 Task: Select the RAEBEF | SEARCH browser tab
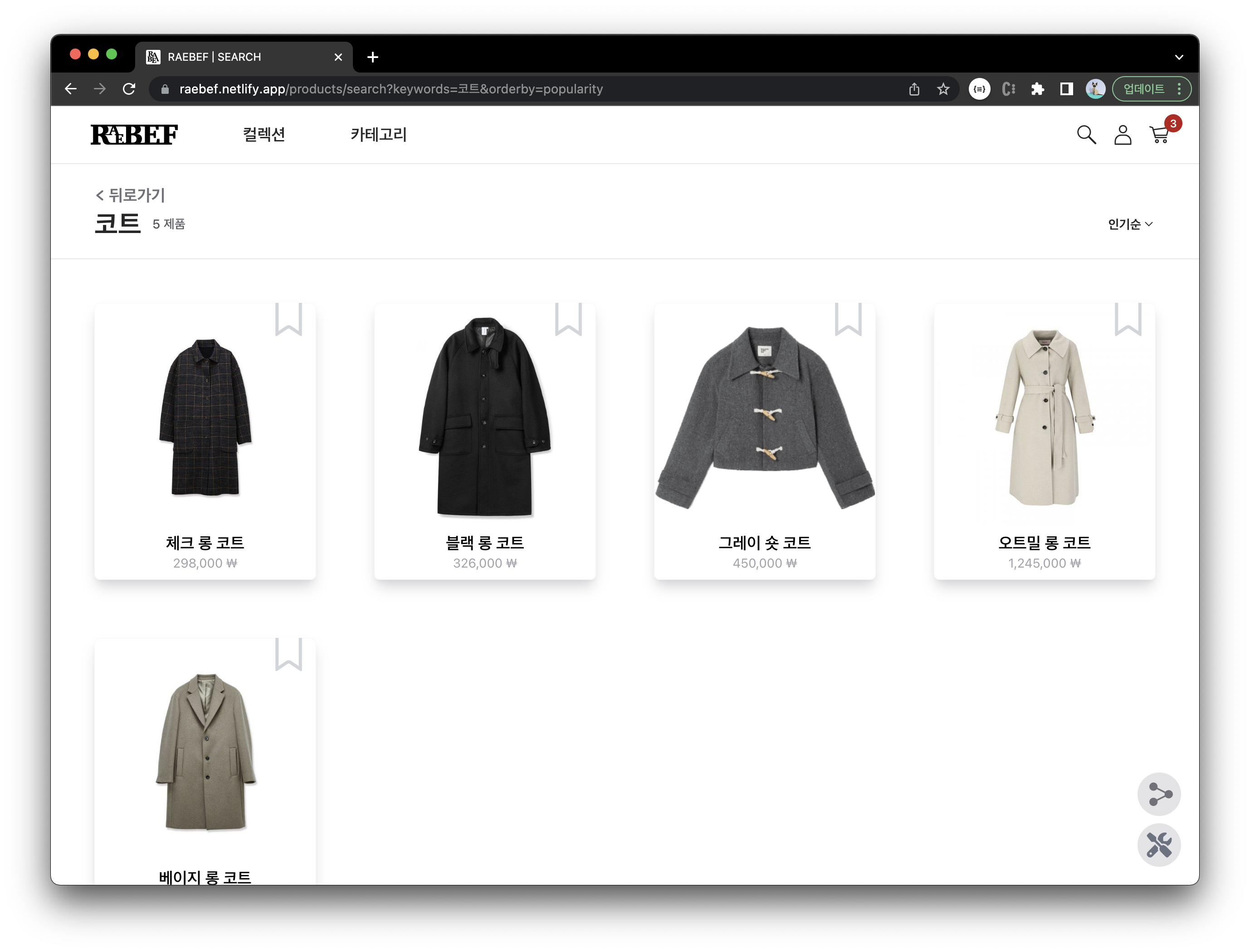(x=244, y=57)
